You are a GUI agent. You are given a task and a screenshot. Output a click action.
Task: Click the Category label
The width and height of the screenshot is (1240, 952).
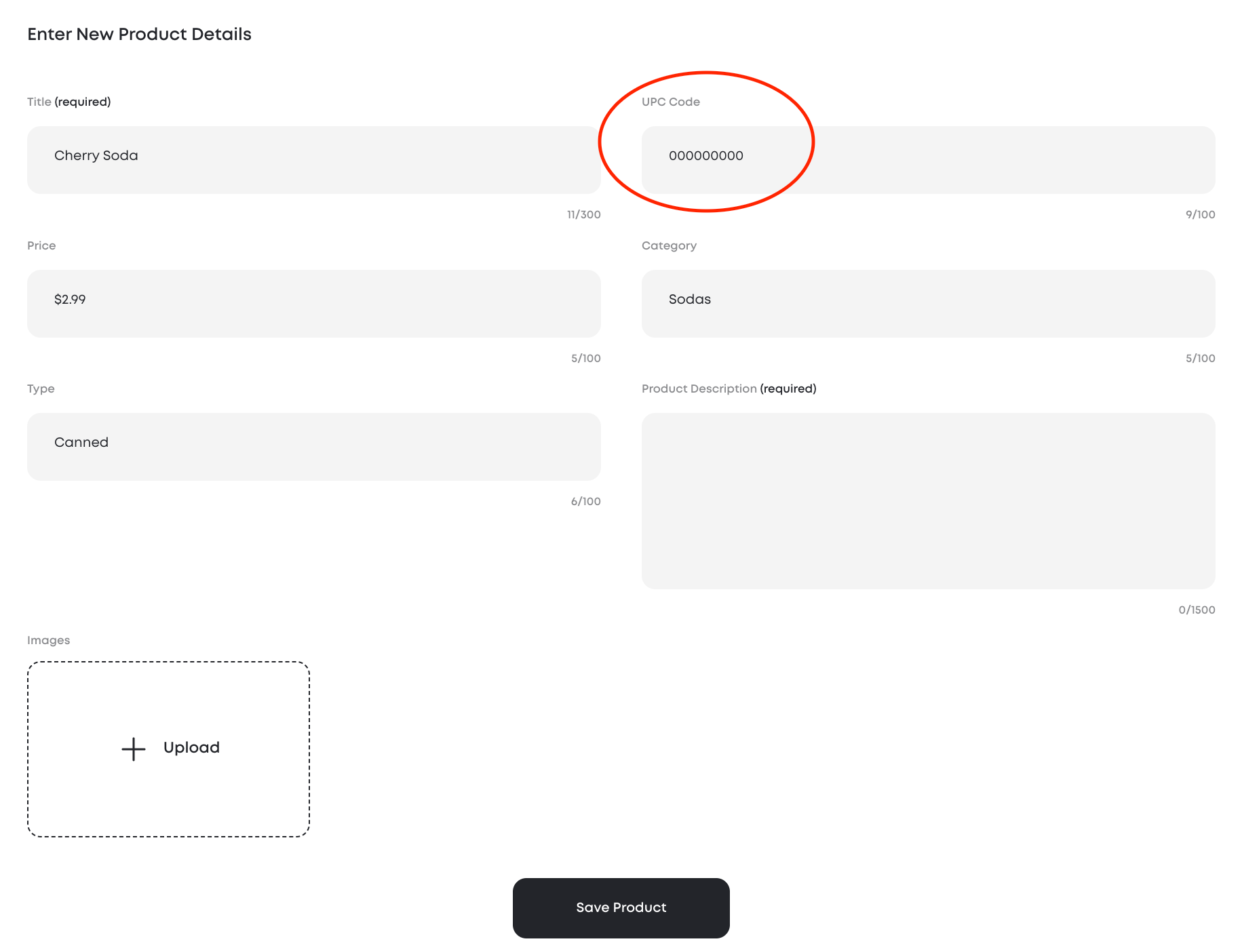pyautogui.click(x=669, y=245)
